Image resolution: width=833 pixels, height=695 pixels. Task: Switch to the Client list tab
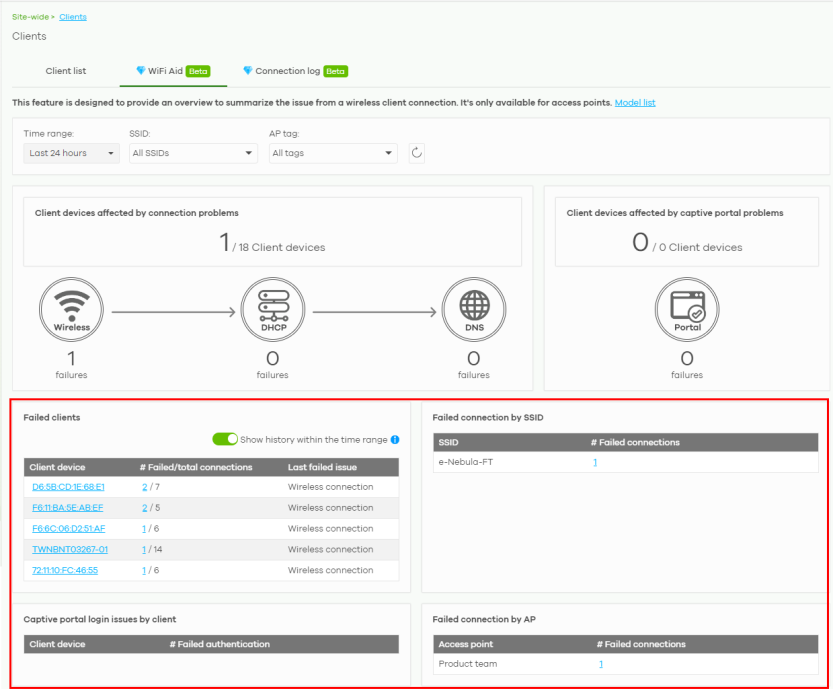(x=66, y=71)
